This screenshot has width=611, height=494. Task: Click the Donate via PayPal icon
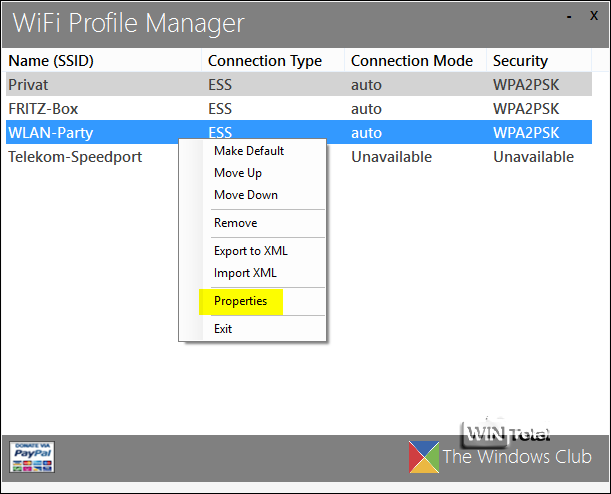tap(32, 456)
